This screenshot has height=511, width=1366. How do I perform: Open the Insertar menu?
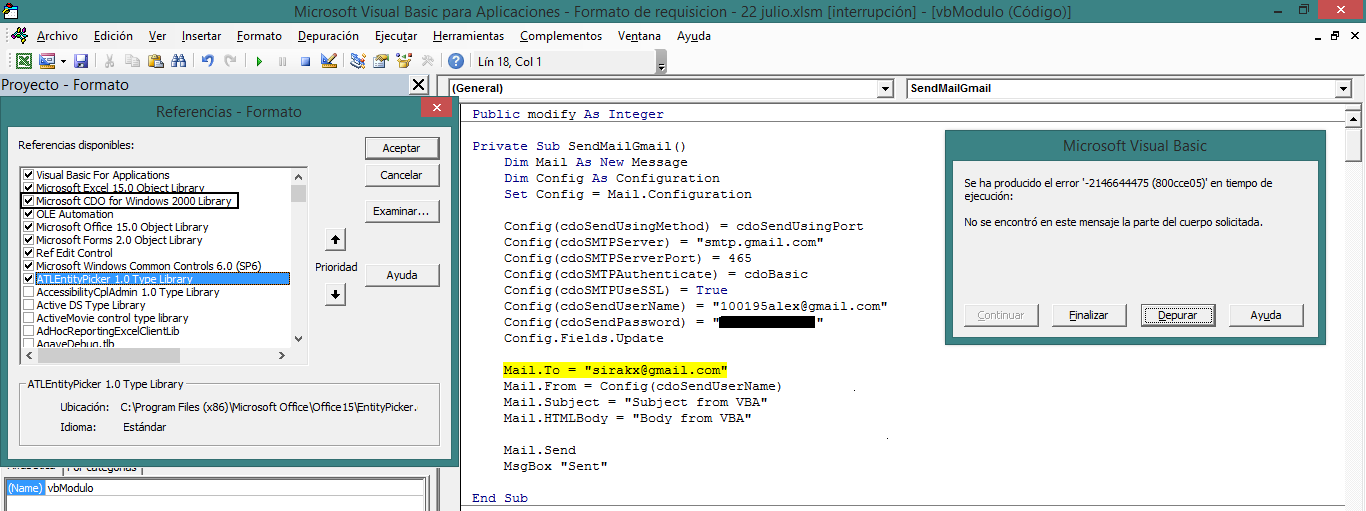point(201,36)
